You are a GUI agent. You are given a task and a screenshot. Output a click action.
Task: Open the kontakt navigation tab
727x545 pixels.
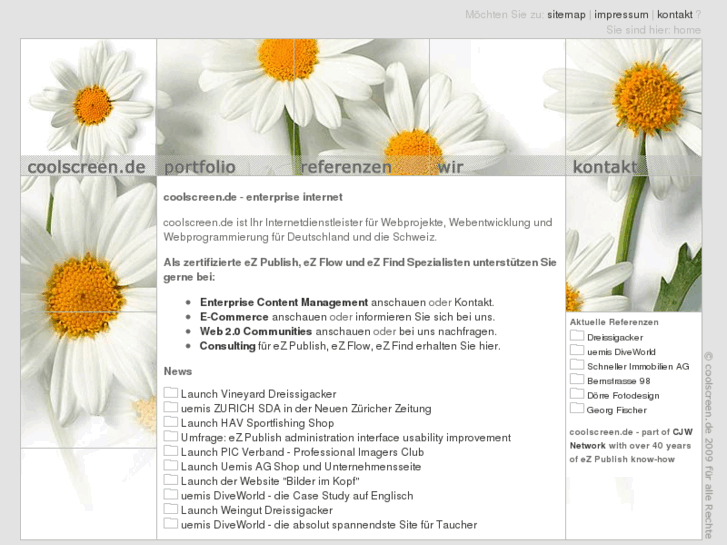coord(604,167)
